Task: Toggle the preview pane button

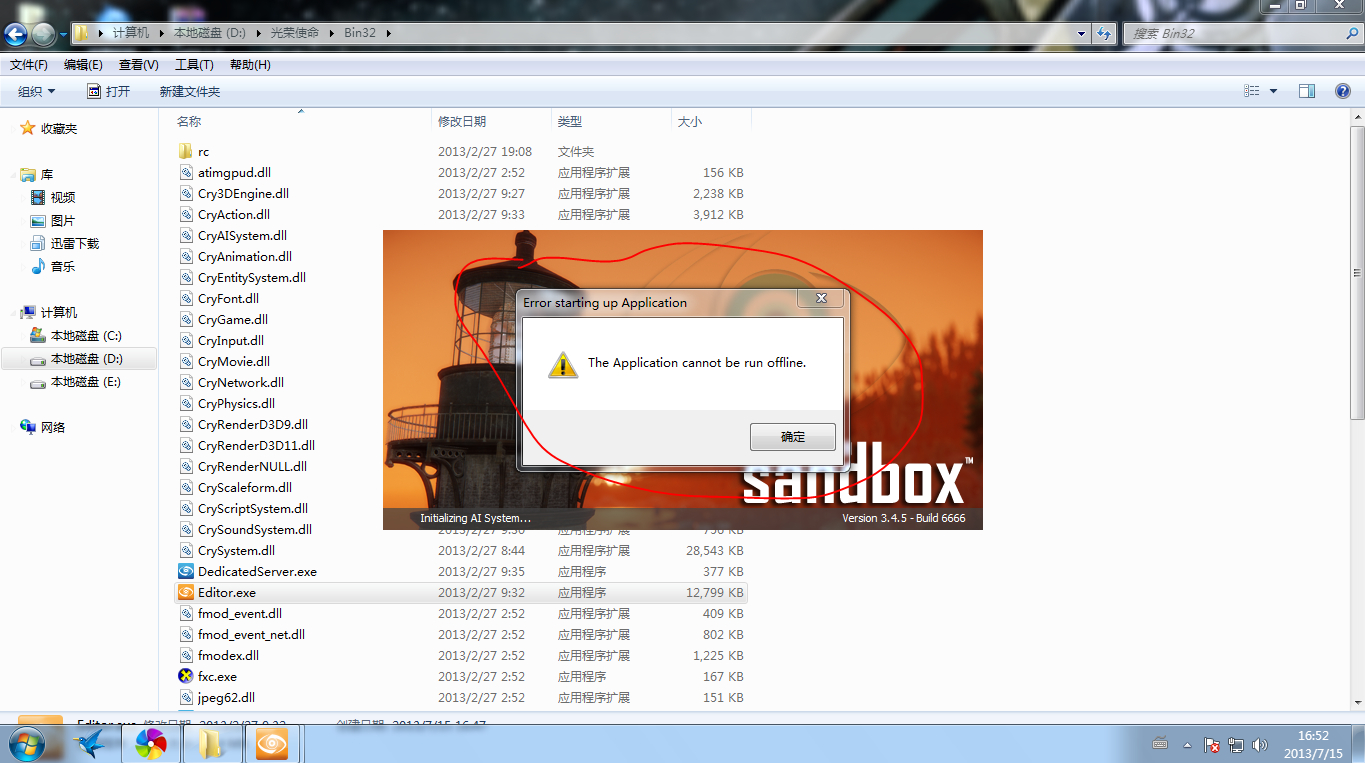Action: pyautogui.click(x=1307, y=91)
